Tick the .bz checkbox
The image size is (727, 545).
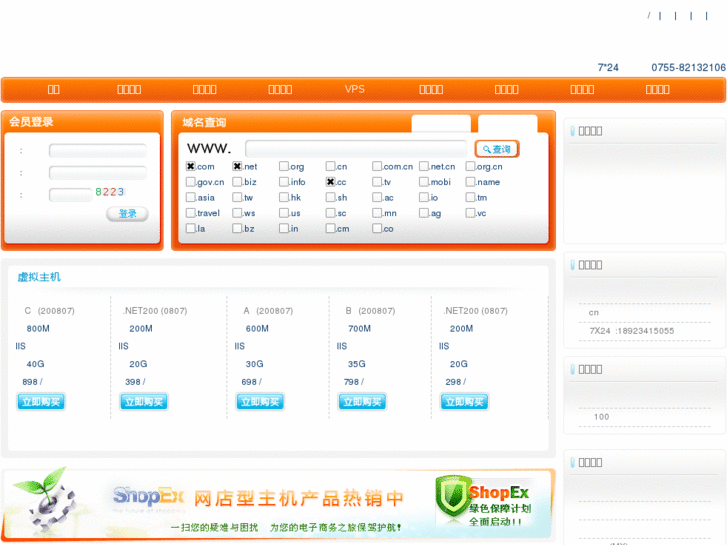[x=237, y=228]
